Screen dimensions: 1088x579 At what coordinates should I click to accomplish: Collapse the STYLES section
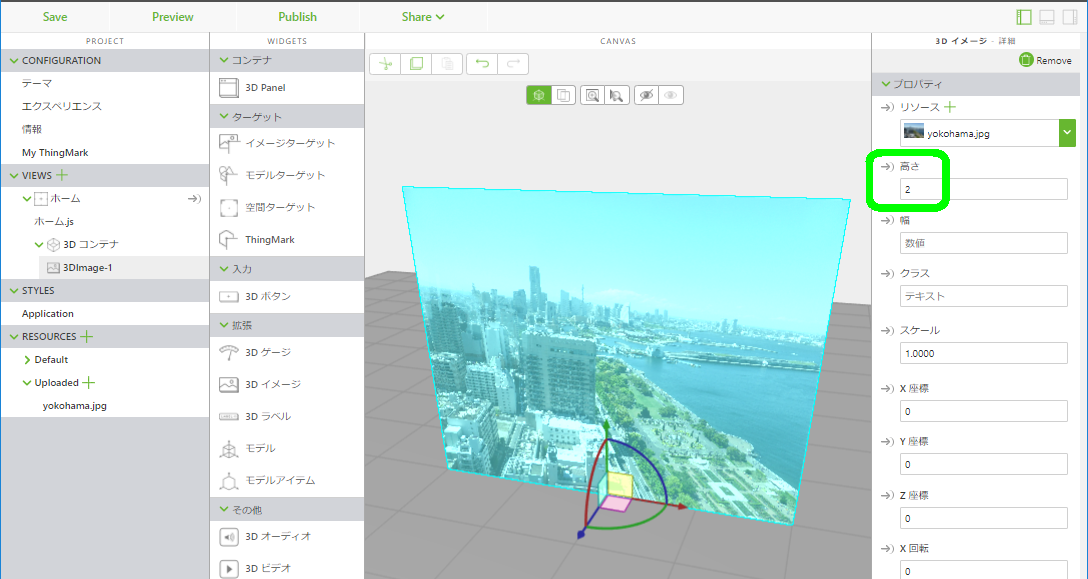tap(13, 291)
